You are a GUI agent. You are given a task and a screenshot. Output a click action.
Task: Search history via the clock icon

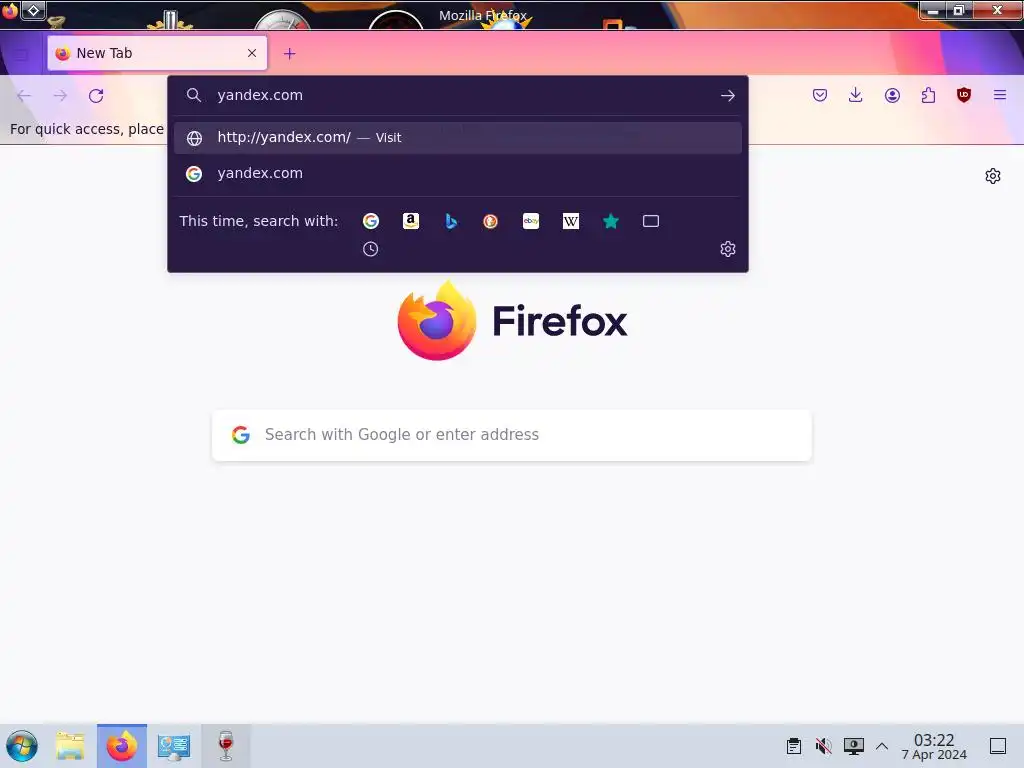[x=370, y=249]
